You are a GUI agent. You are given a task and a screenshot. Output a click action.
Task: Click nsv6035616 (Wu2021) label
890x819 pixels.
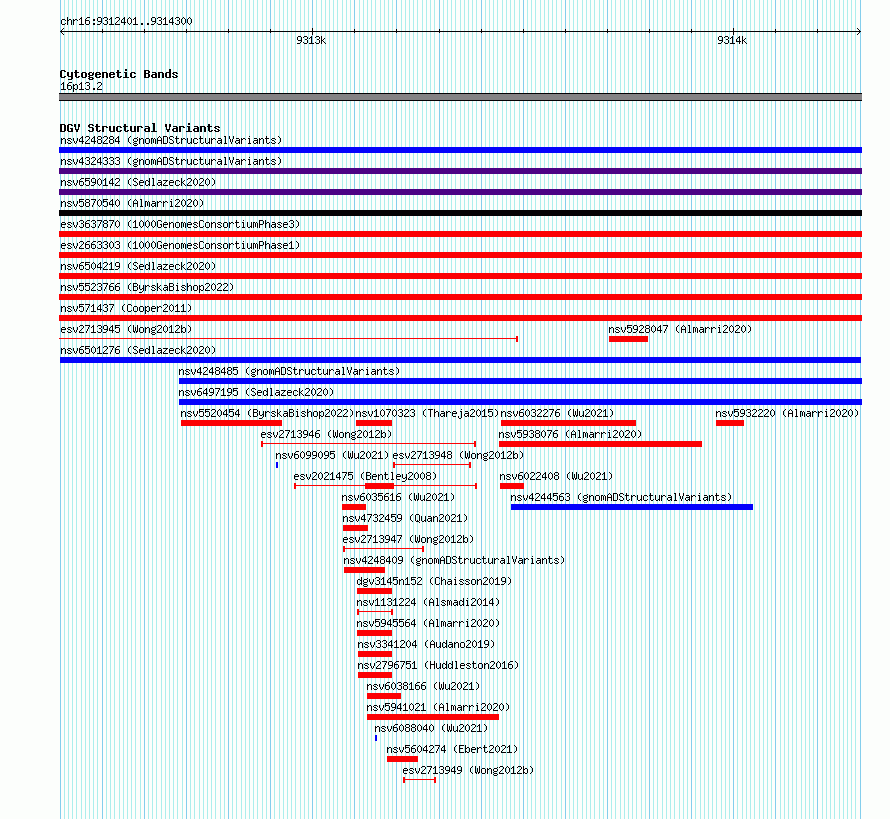coord(398,497)
